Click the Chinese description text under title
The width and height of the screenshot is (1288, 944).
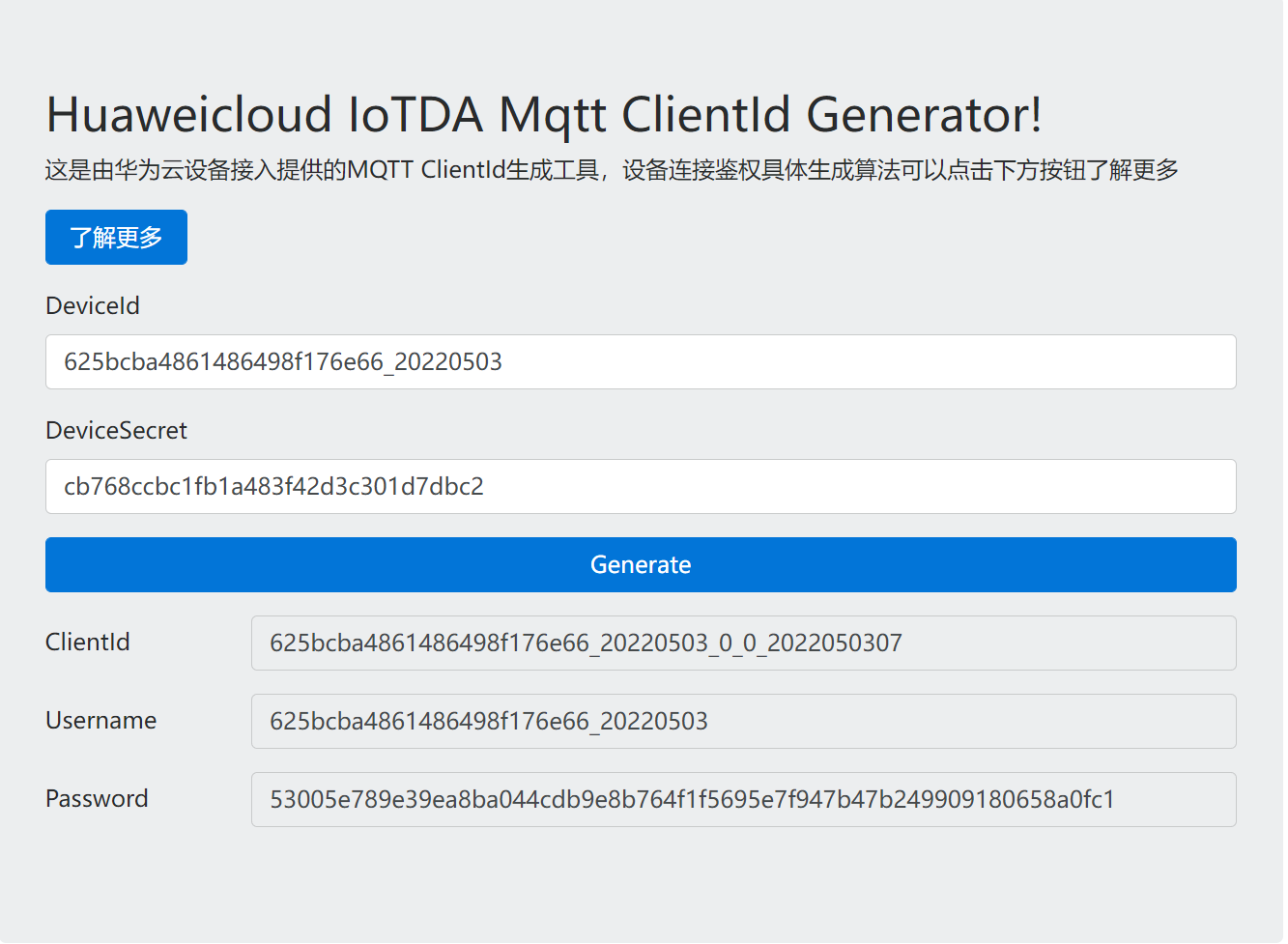612,171
